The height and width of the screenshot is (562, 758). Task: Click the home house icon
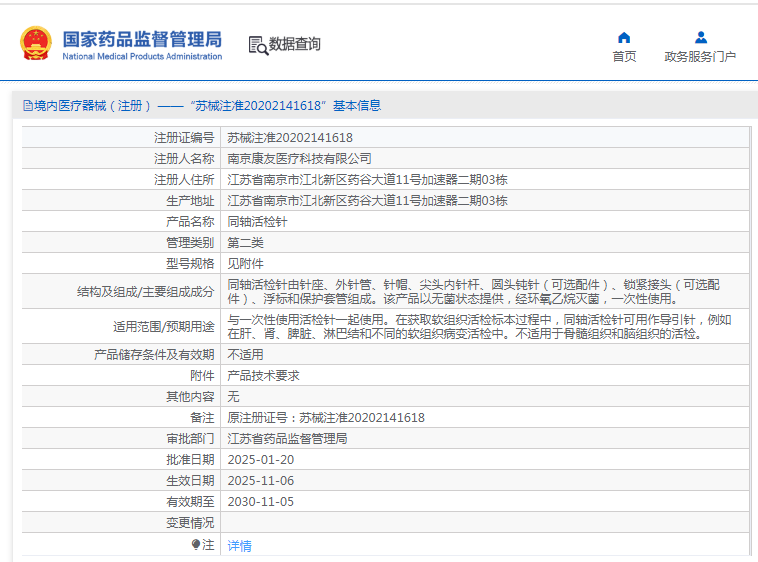(624, 38)
